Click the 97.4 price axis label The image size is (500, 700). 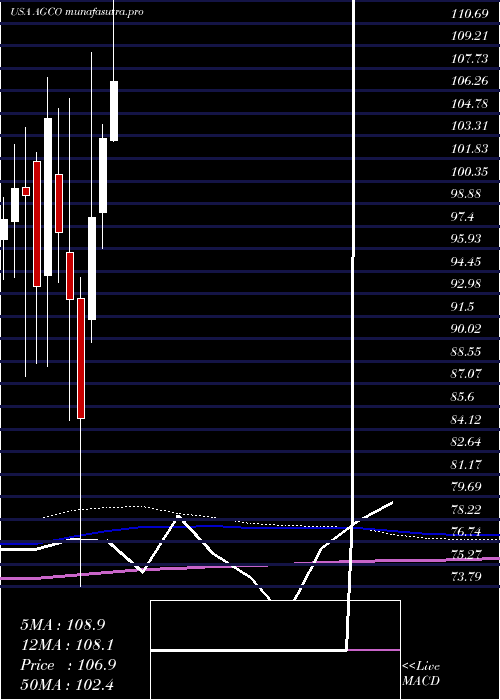tap(463, 217)
